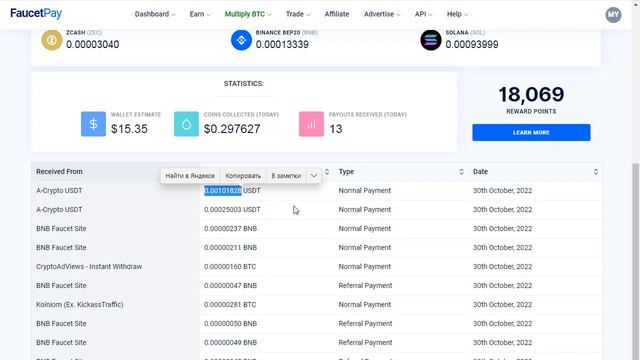Click Referral Payment in the 0.00000047 BNB row

pyautogui.click(x=365, y=285)
